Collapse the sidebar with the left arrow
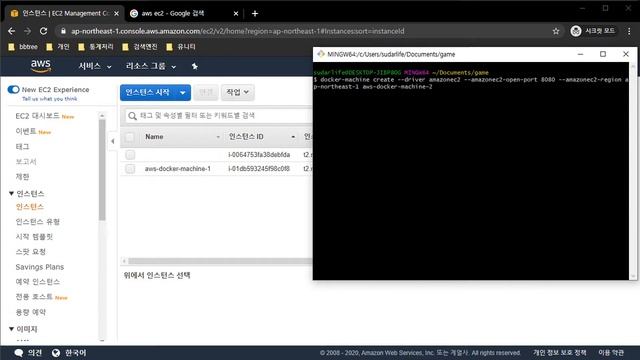Image resolution: width=640 pixels, height=360 pixels. (x=113, y=141)
